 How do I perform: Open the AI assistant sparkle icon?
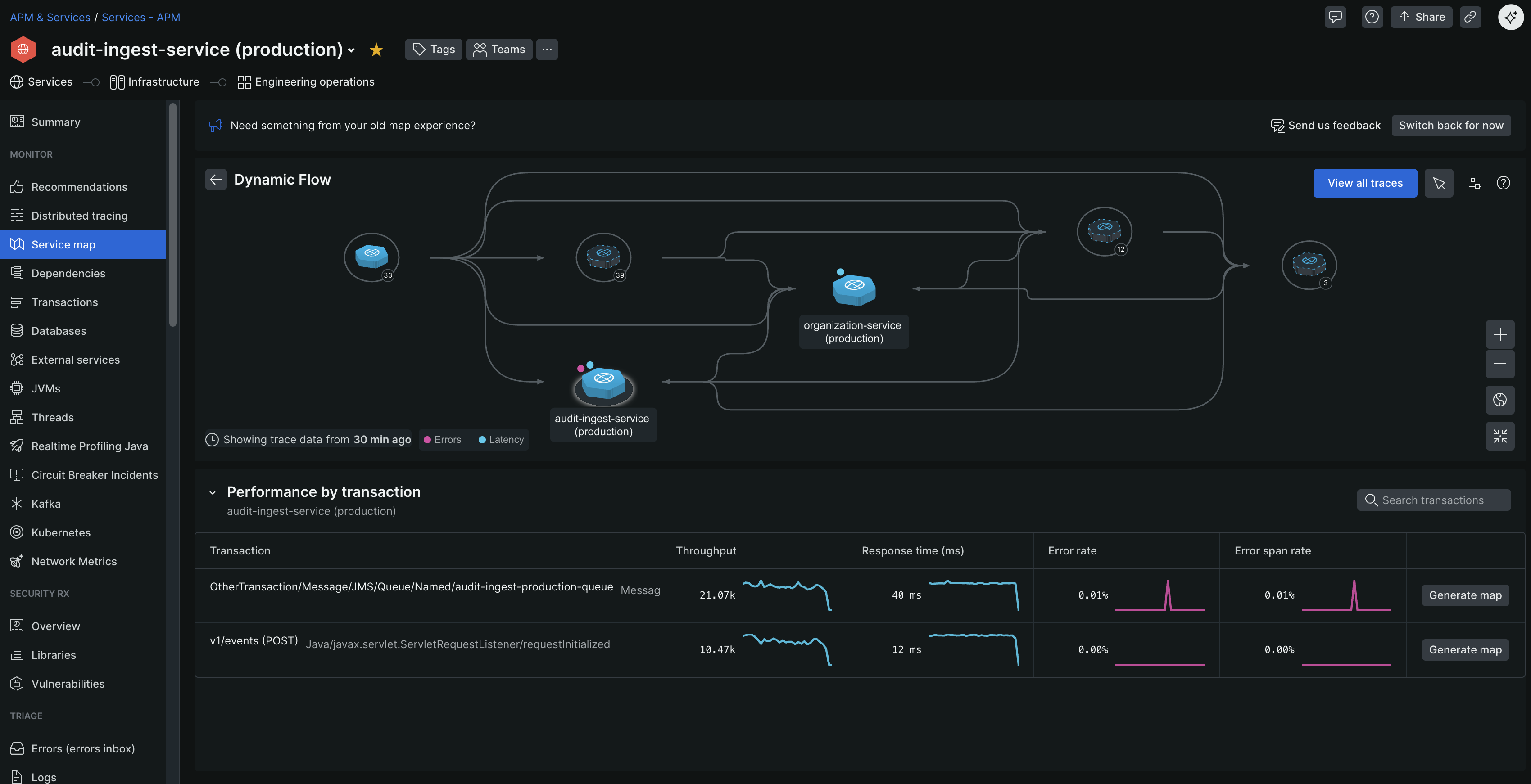(1510, 17)
